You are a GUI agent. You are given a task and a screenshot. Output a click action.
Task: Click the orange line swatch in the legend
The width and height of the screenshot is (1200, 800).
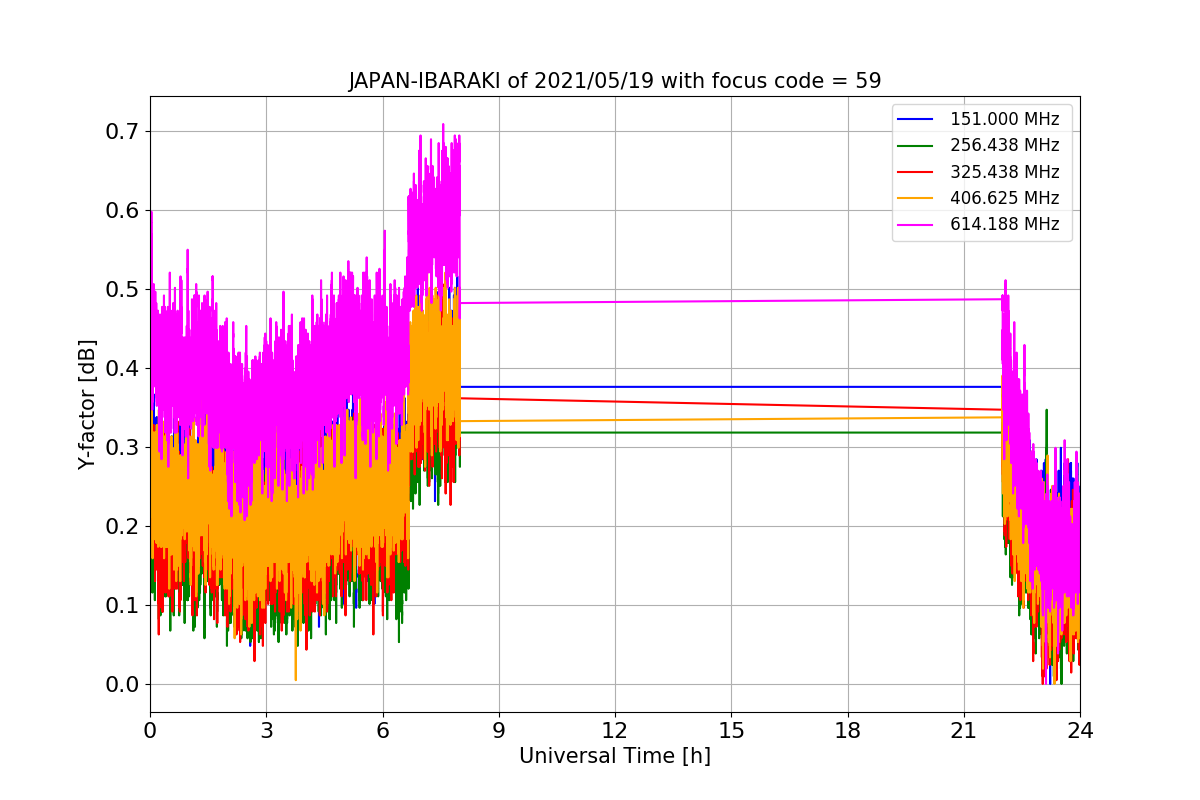(x=916, y=198)
